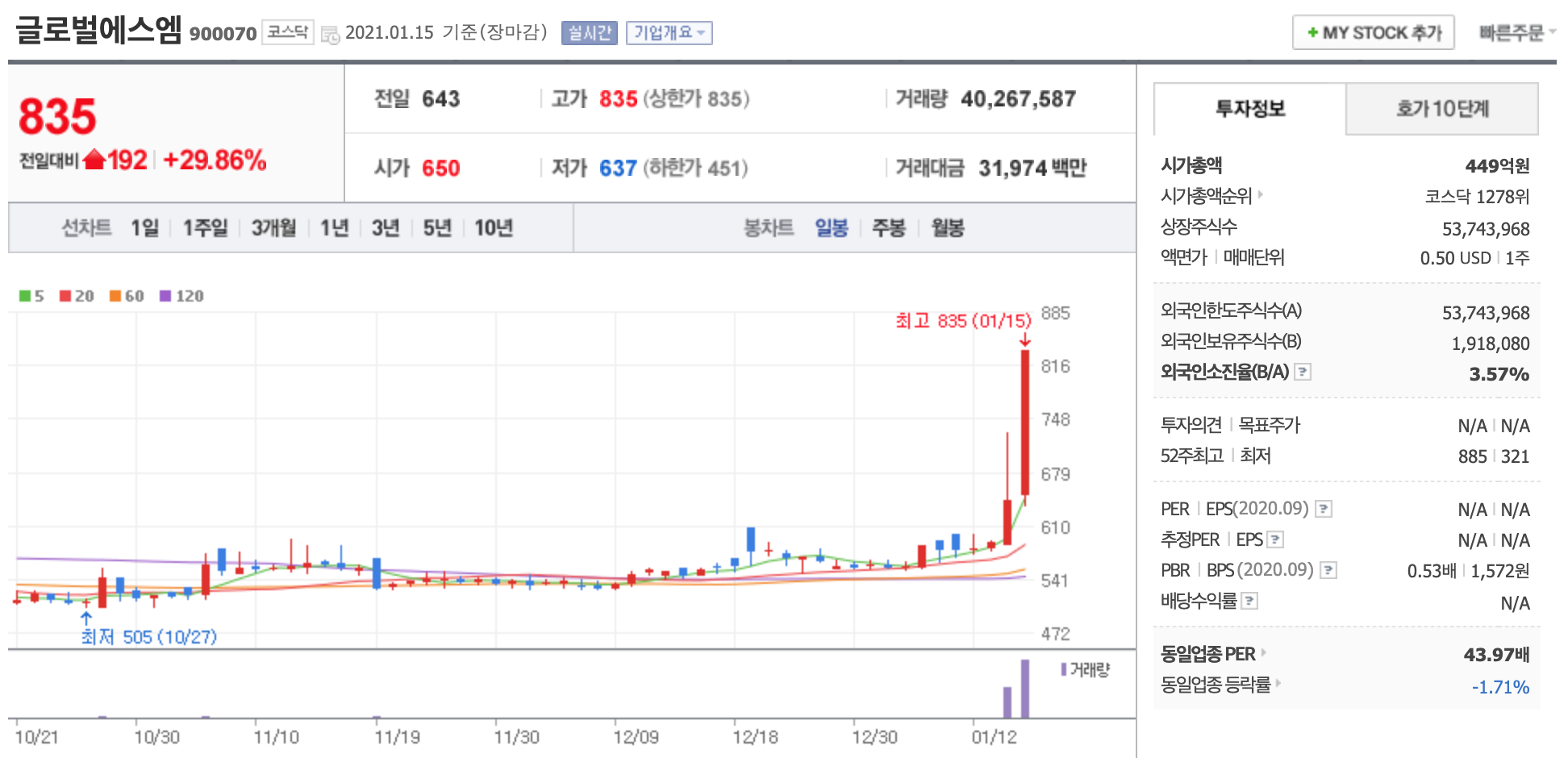Click the 글로벌에스엠 stock name heading
The image size is (1568, 758).
tap(98, 30)
